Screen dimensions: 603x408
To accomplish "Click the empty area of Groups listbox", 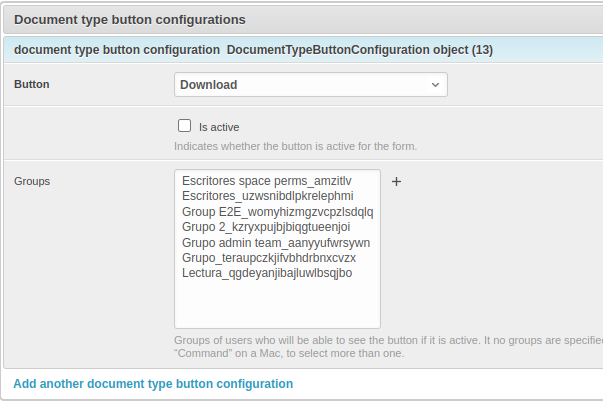I will 277,305.
